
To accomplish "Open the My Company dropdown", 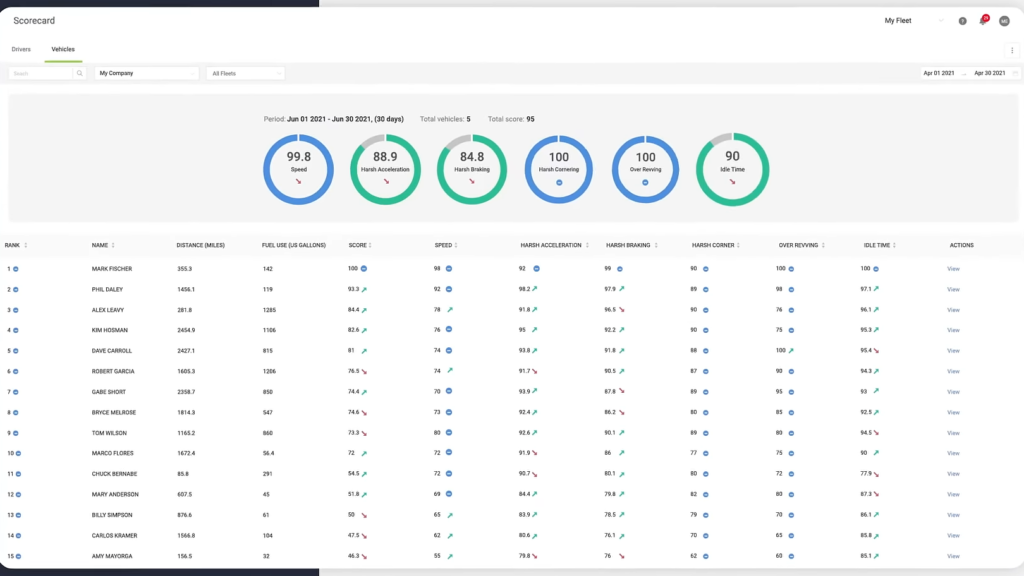I will 145,73.
